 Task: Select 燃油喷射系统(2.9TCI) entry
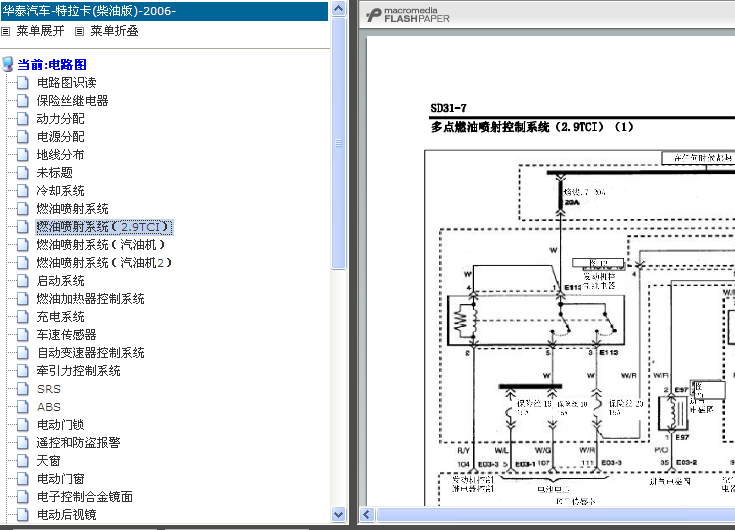[x=104, y=227]
